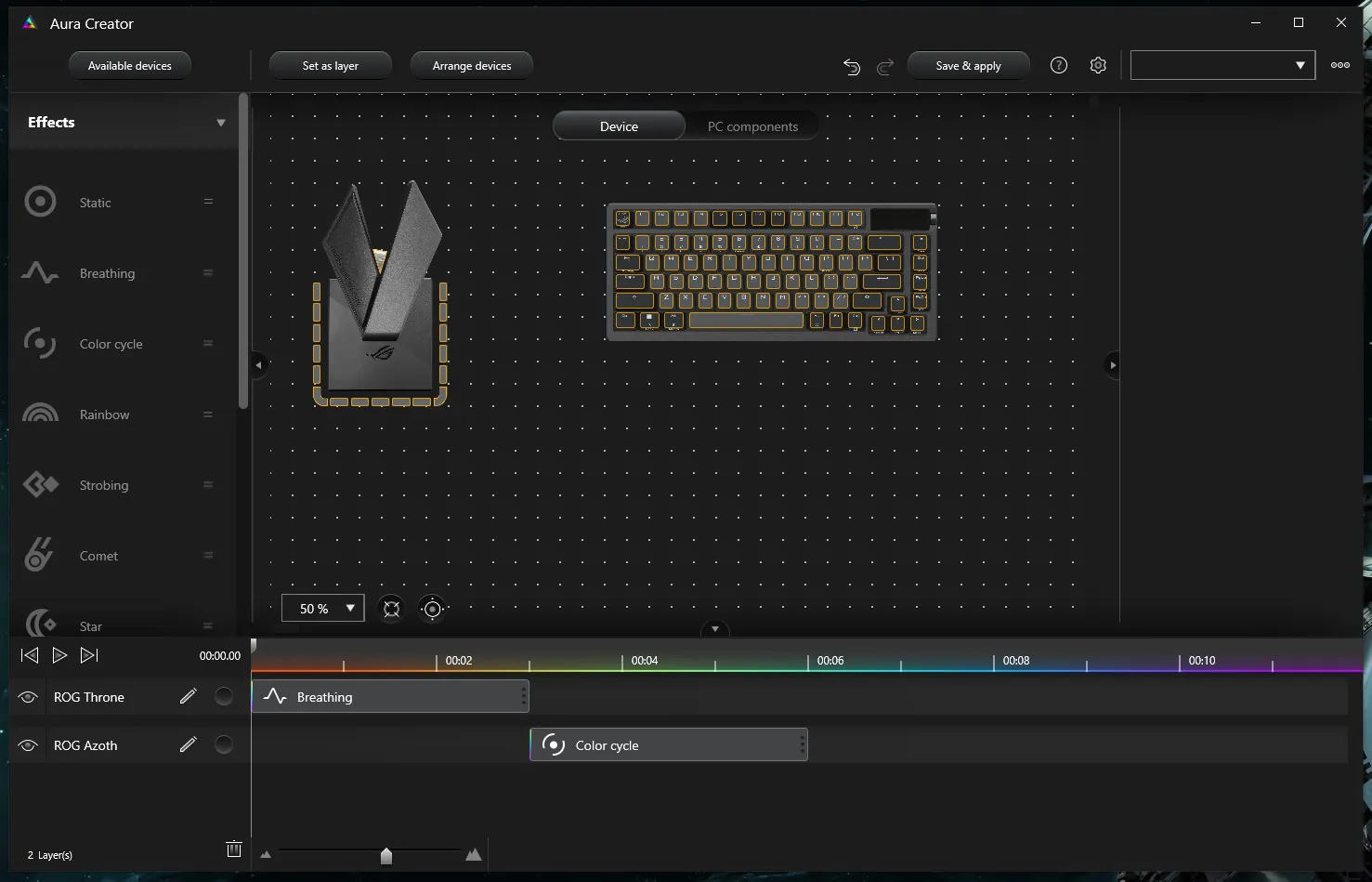Image resolution: width=1372 pixels, height=882 pixels.
Task: Click Set as layer
Action: pyautogui.click(x=331, y=66)
